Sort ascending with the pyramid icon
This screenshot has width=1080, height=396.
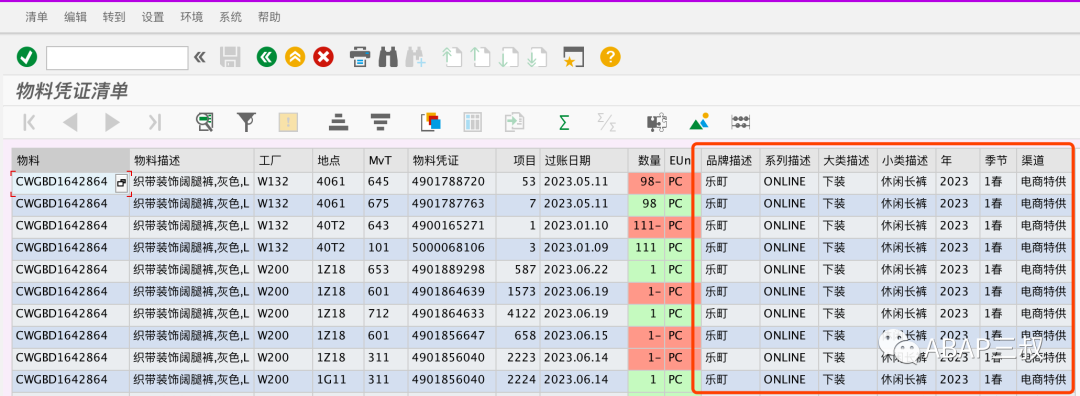(338, 123)
